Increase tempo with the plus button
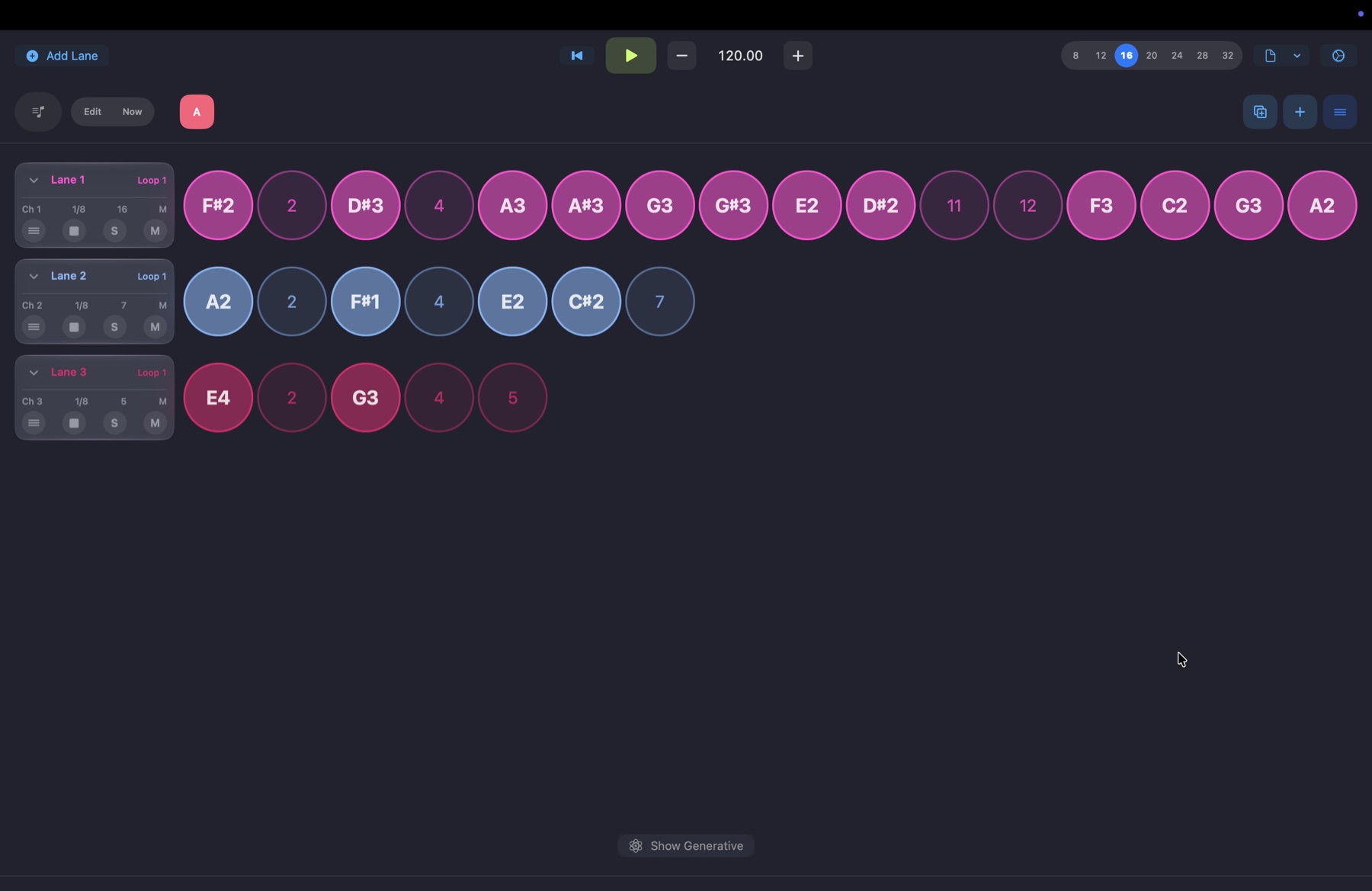Image resolution: width=1372 pixels, height=891 pixels. tap(798, 56)
